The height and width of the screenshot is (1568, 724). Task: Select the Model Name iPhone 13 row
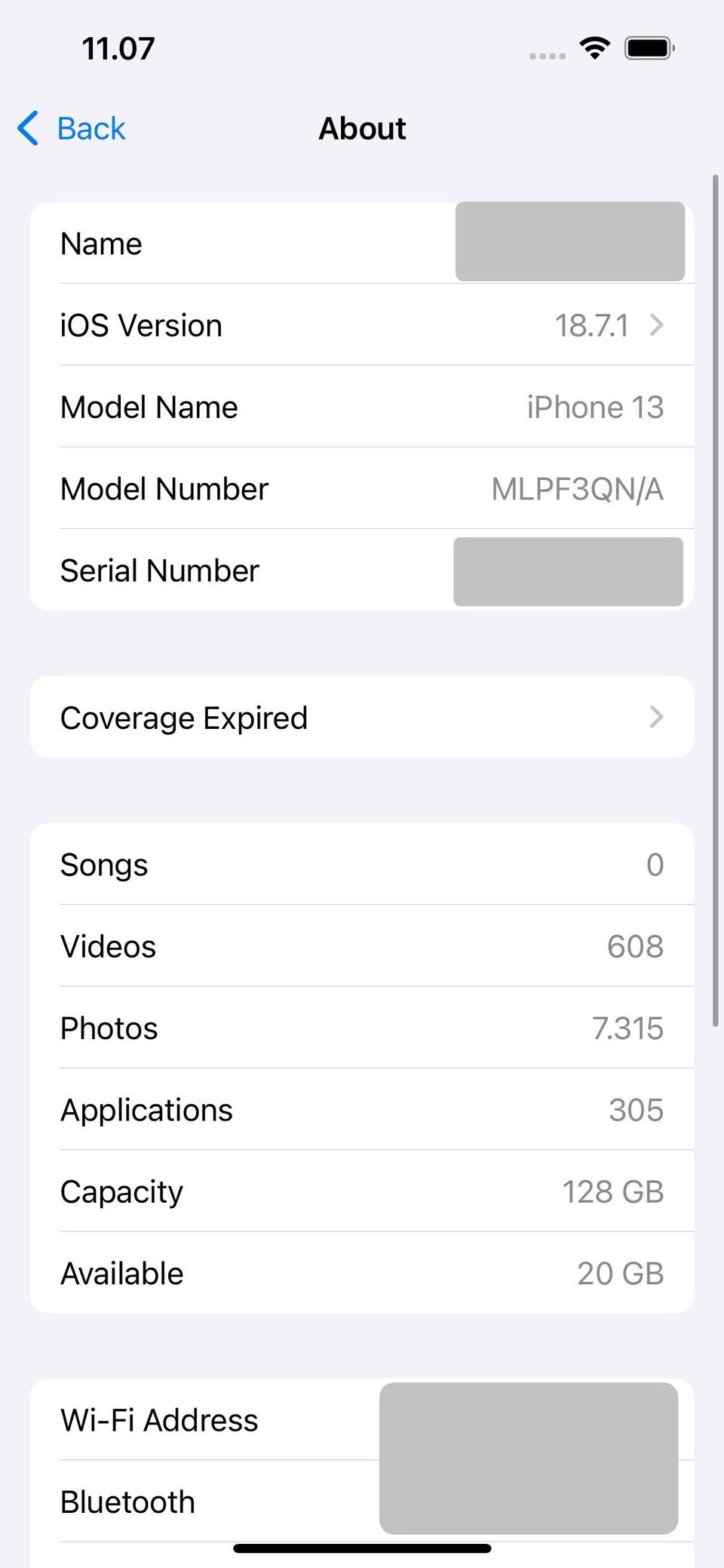click(362, 407)
